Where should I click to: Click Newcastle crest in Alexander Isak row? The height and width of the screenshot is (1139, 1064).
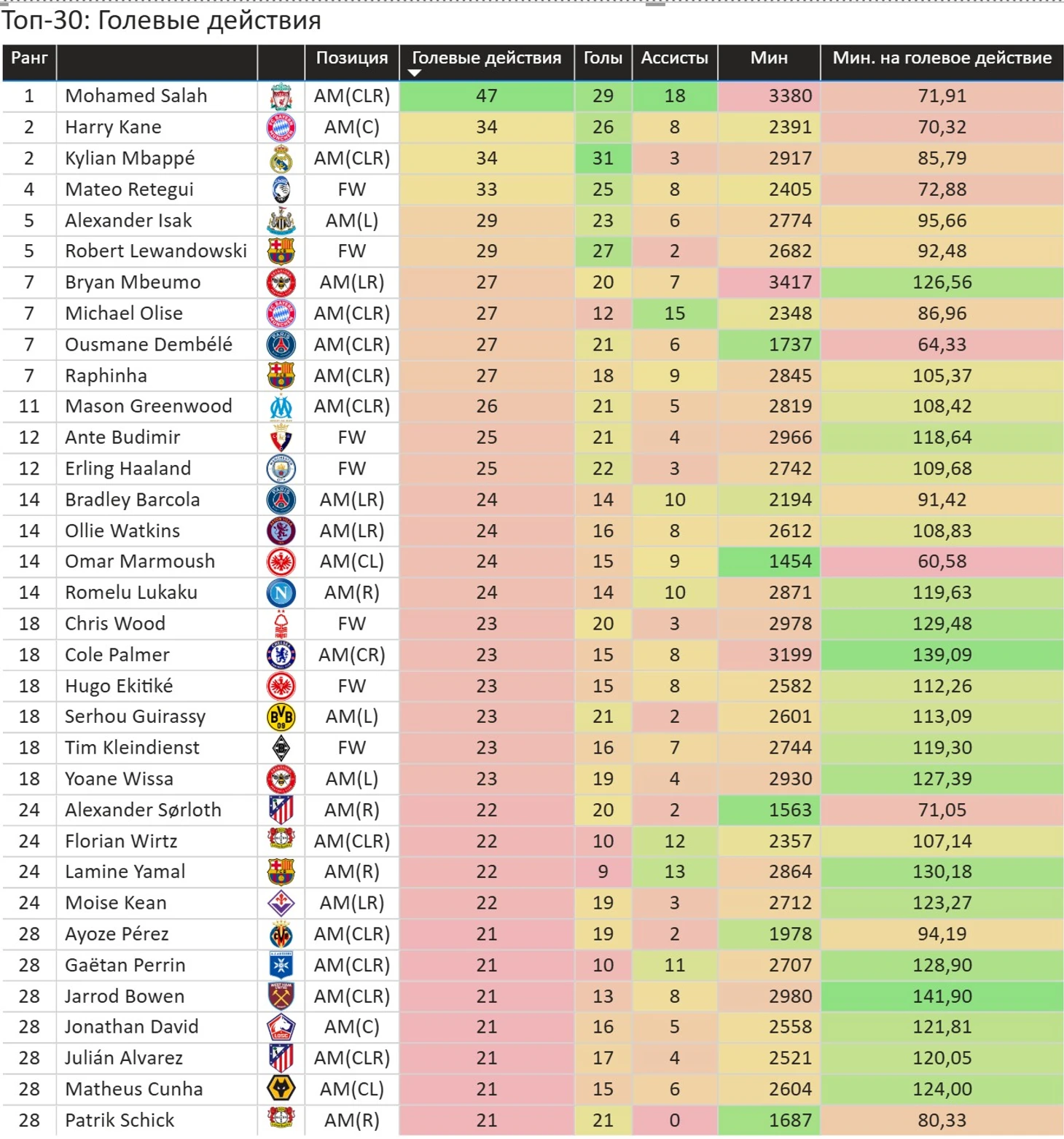tap(281, 220)
